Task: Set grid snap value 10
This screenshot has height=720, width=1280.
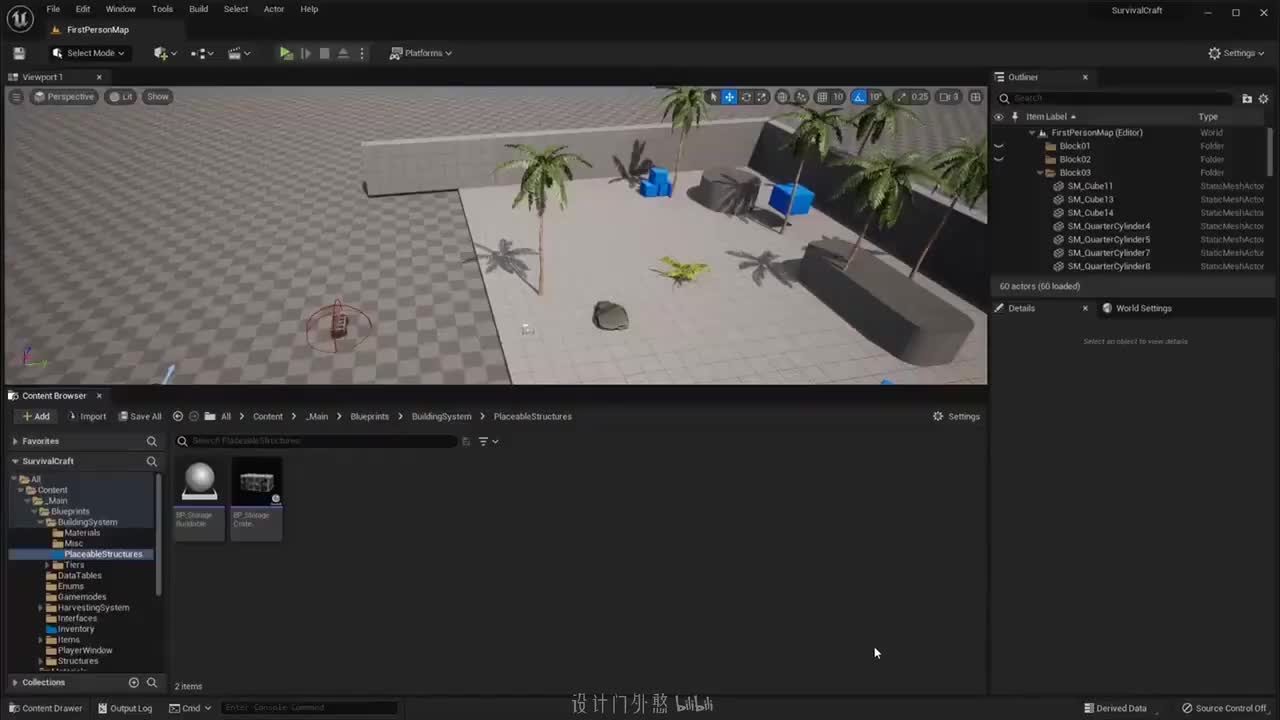Action: point(838,97)
